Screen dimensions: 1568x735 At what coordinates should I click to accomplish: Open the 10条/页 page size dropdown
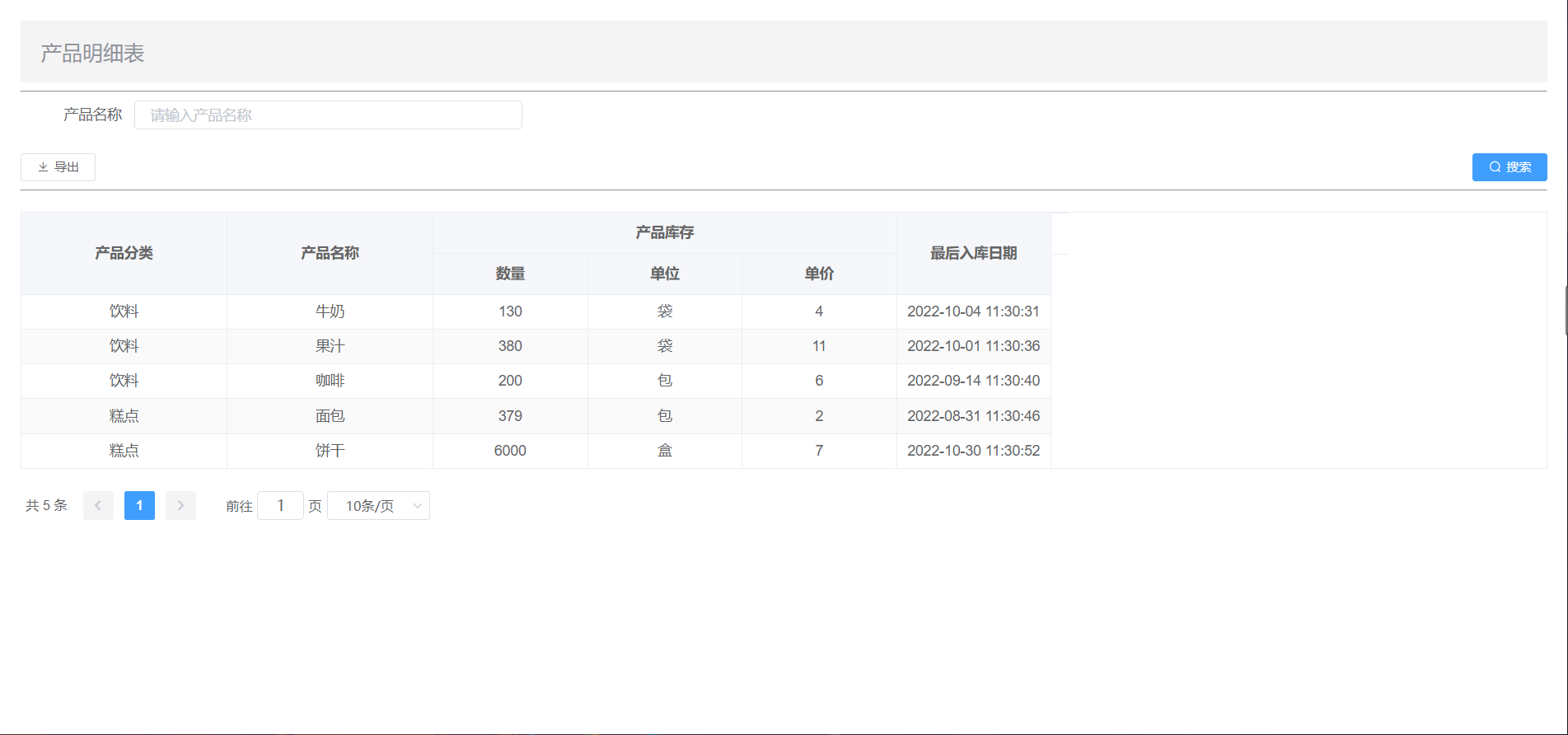[x=378, y=506]
